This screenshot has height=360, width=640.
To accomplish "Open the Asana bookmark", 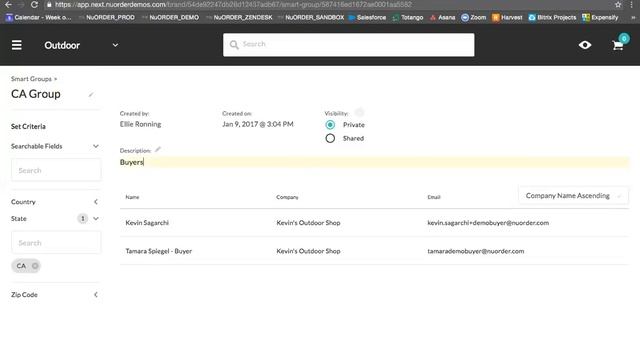I will (442, 18).
